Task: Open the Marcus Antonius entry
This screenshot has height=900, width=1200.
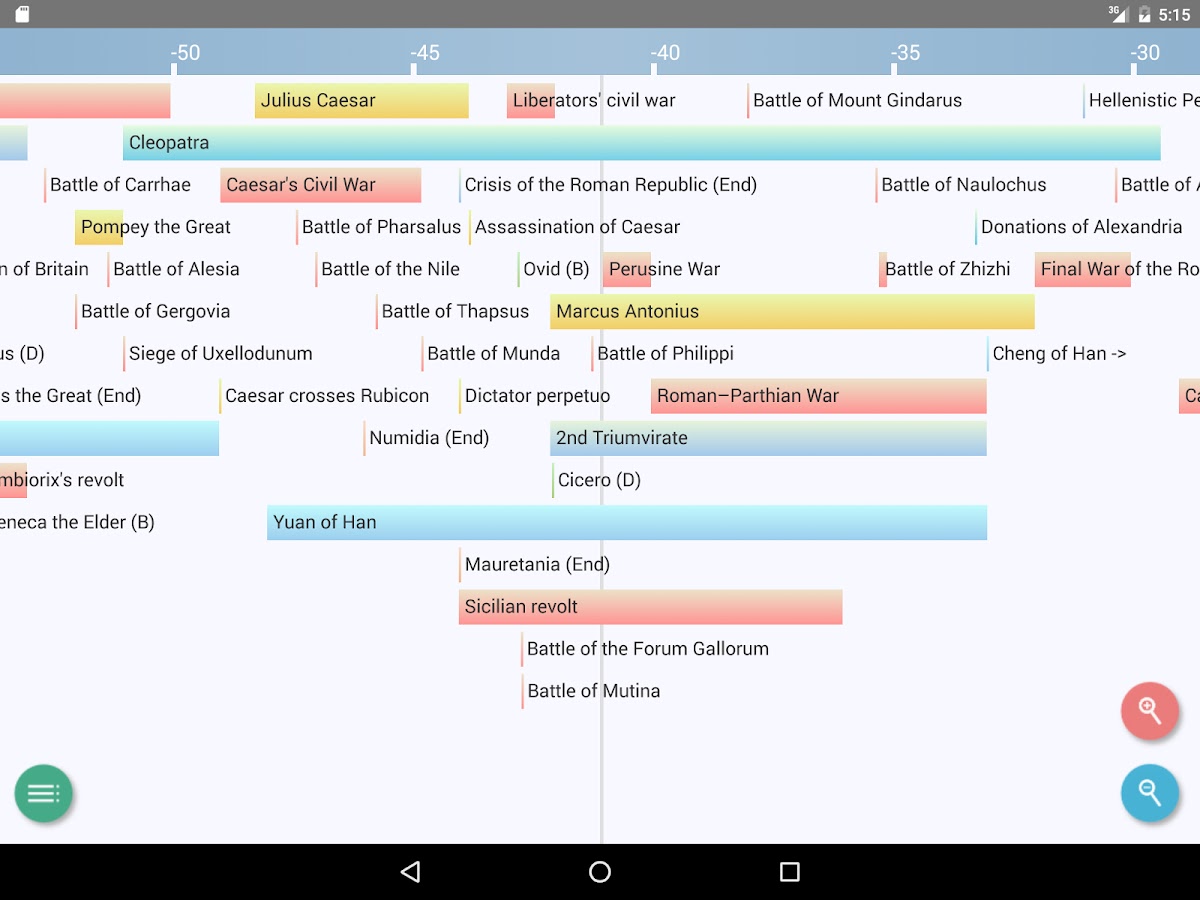Action: pos(791,312)
